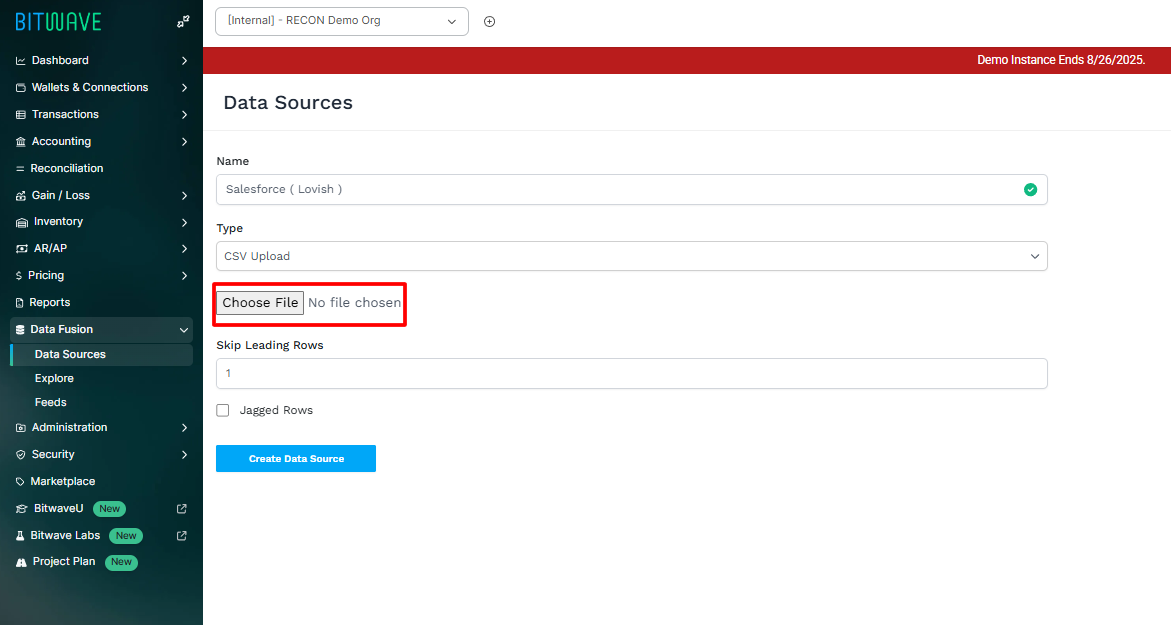Image resolution: width=1171 pixels, height=625 pixels.
Task: Click the green checkmark in Name field
Action: click(x=1031, y=190)
